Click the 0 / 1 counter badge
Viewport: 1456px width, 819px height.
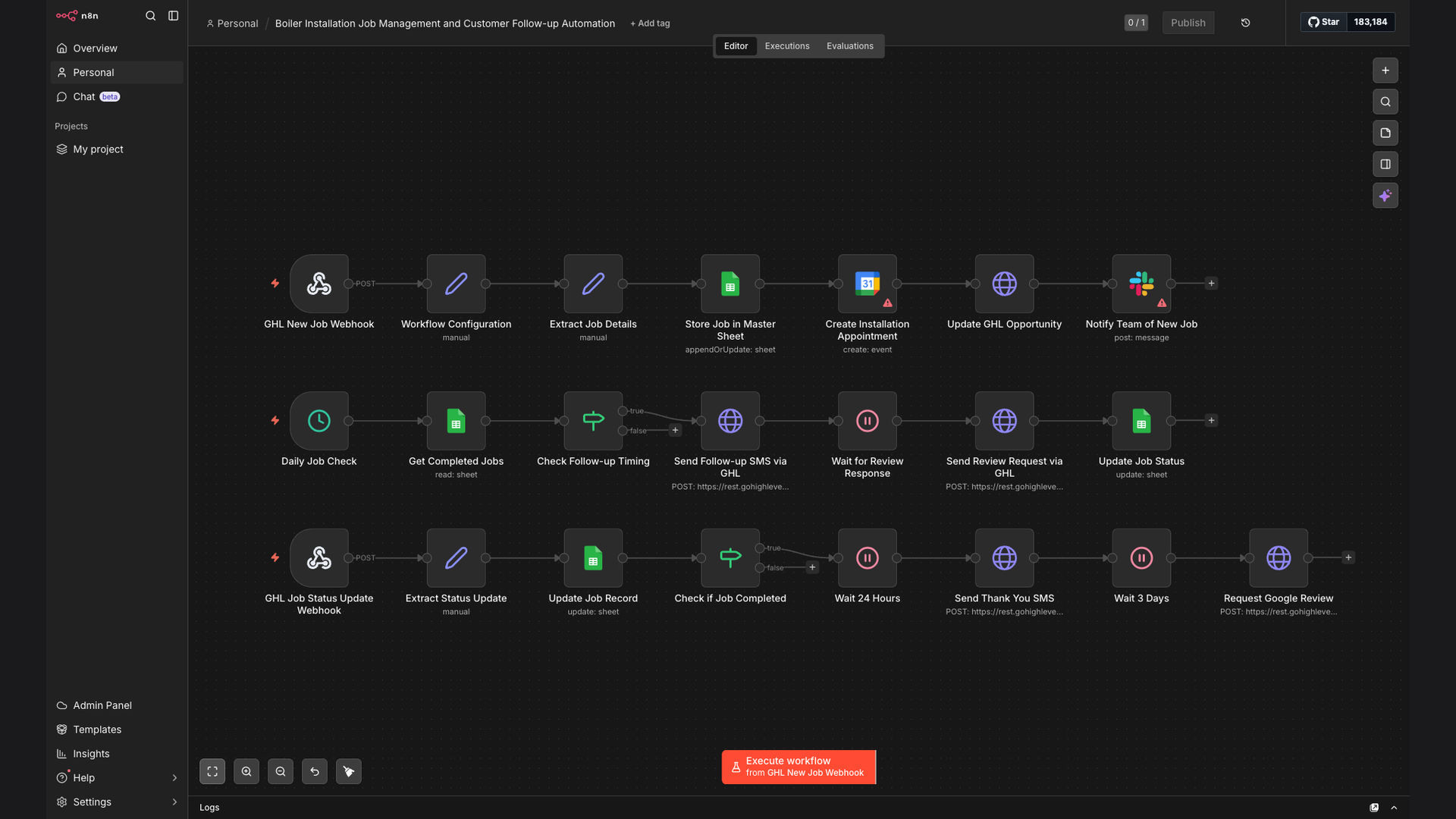click(1135, 23)
